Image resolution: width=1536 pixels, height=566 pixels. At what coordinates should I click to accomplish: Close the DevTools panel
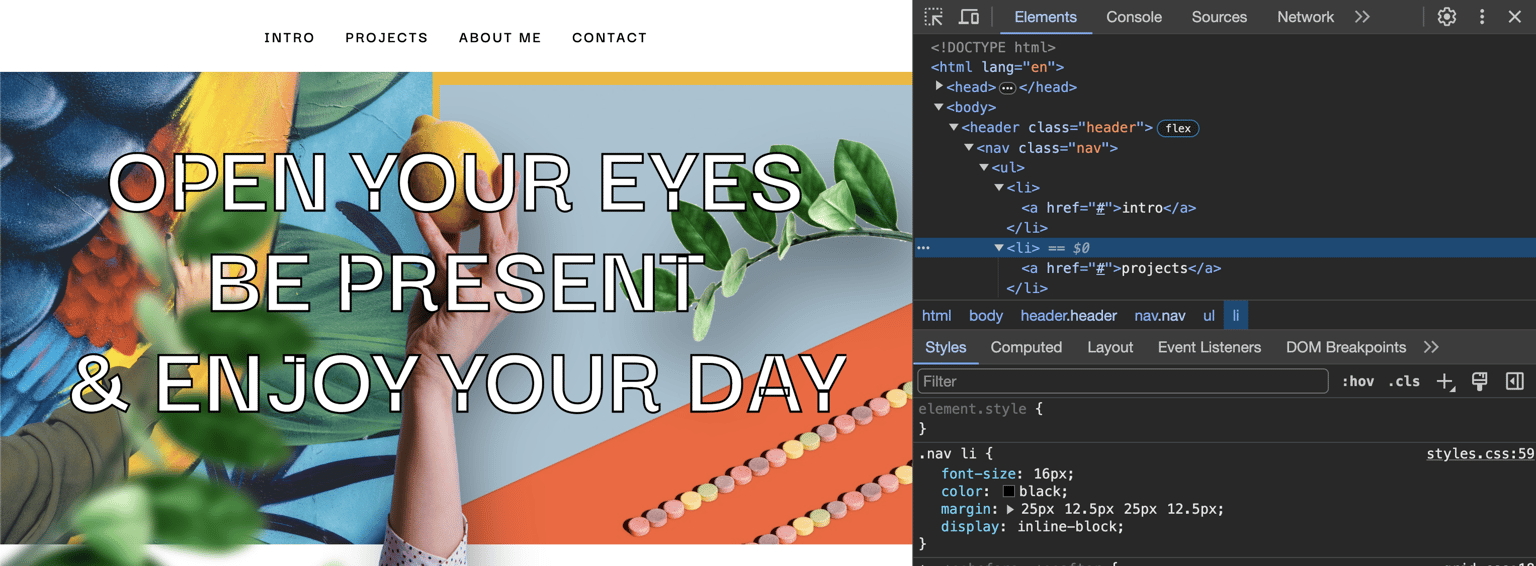coord(1514,17)
